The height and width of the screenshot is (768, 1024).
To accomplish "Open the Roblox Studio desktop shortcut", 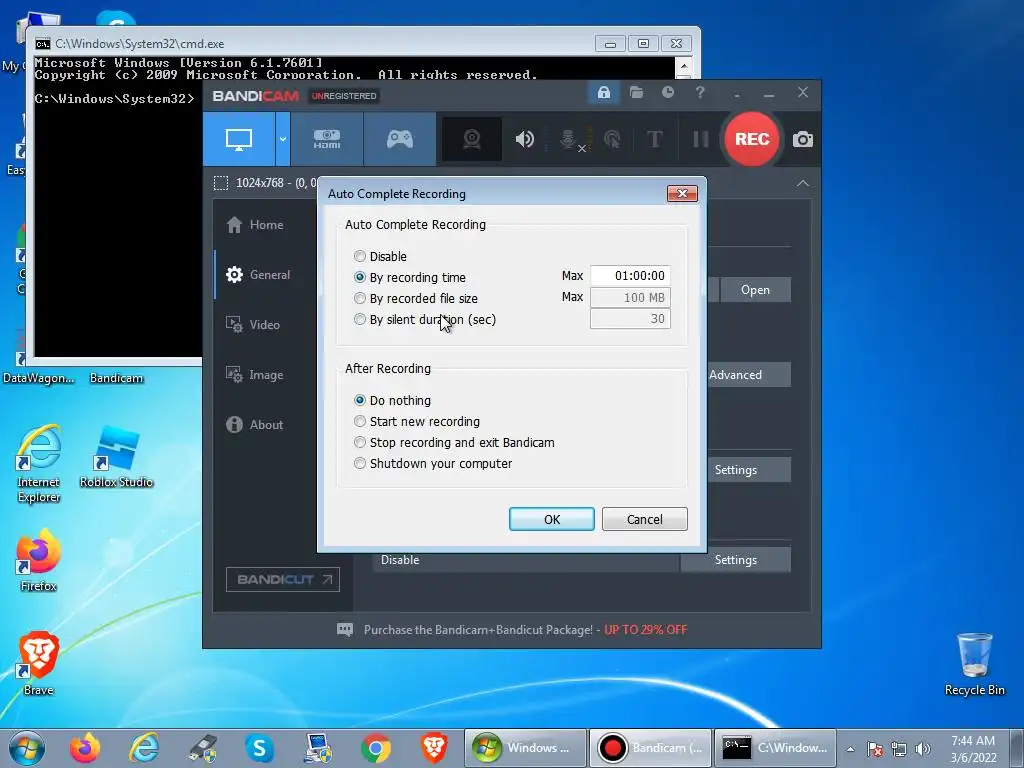I will click(x=116, y=456).
